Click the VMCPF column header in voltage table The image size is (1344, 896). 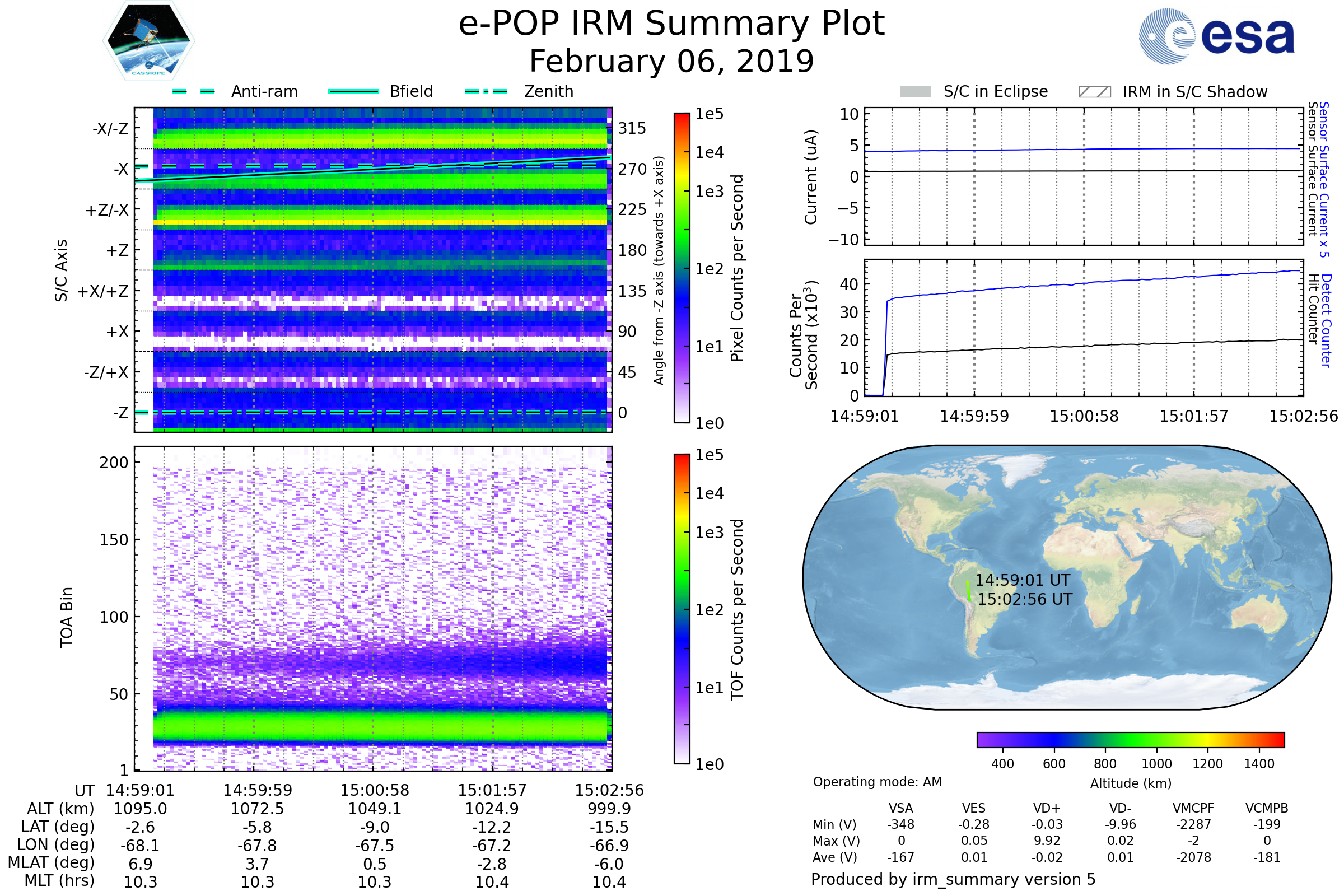pyautogui.click(x=1193, y=808)
